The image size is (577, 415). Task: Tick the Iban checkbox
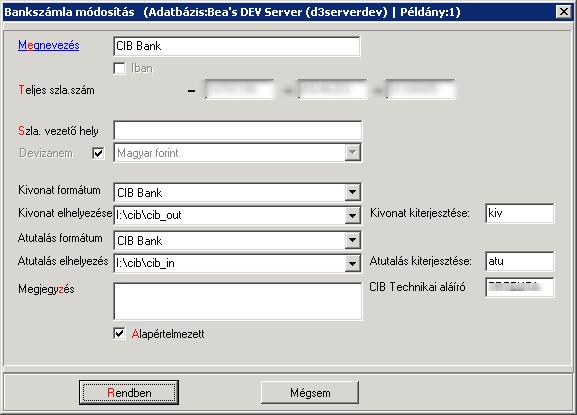119,68
